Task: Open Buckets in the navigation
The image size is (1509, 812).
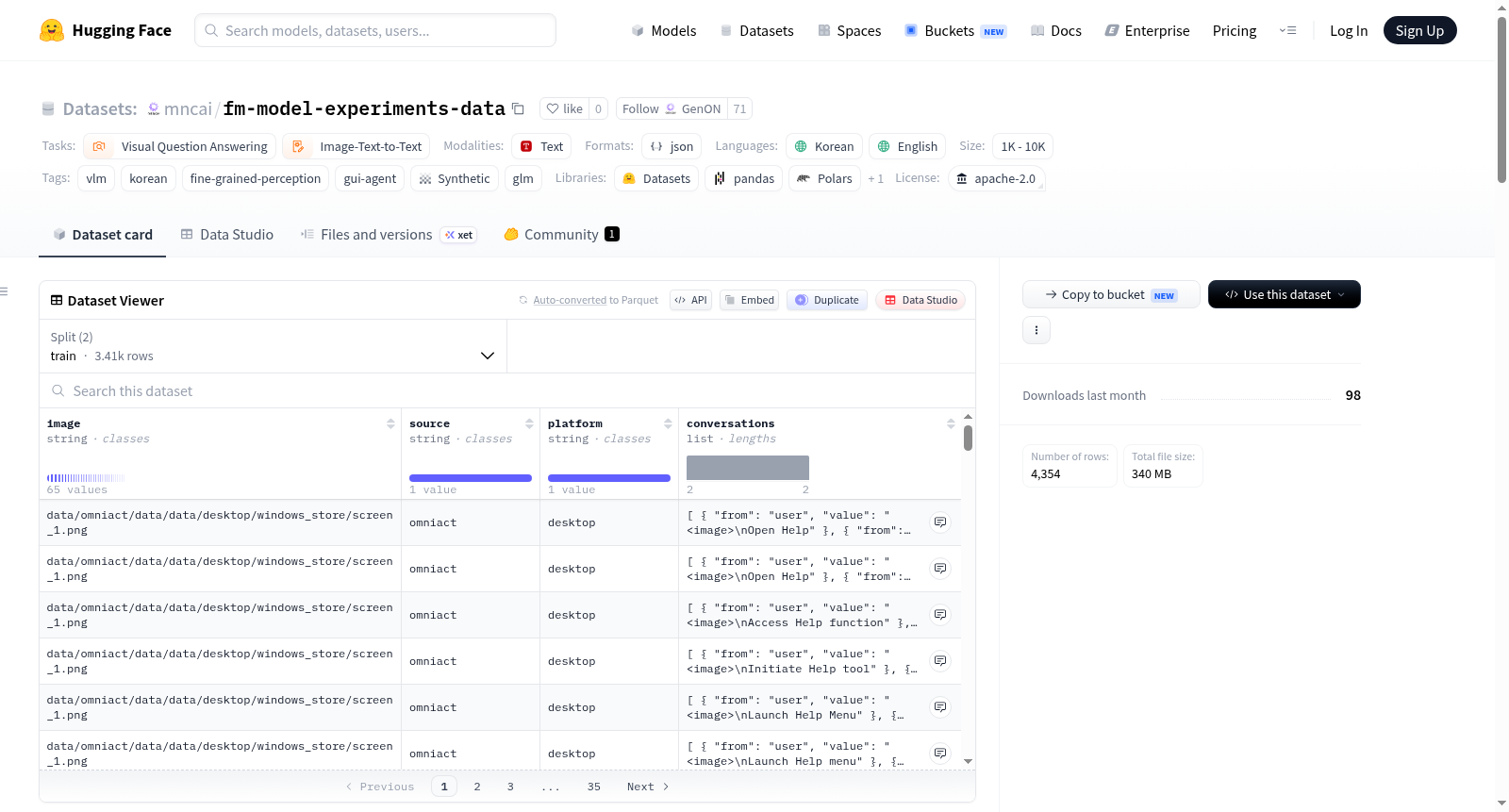Action: coord(955,31)
